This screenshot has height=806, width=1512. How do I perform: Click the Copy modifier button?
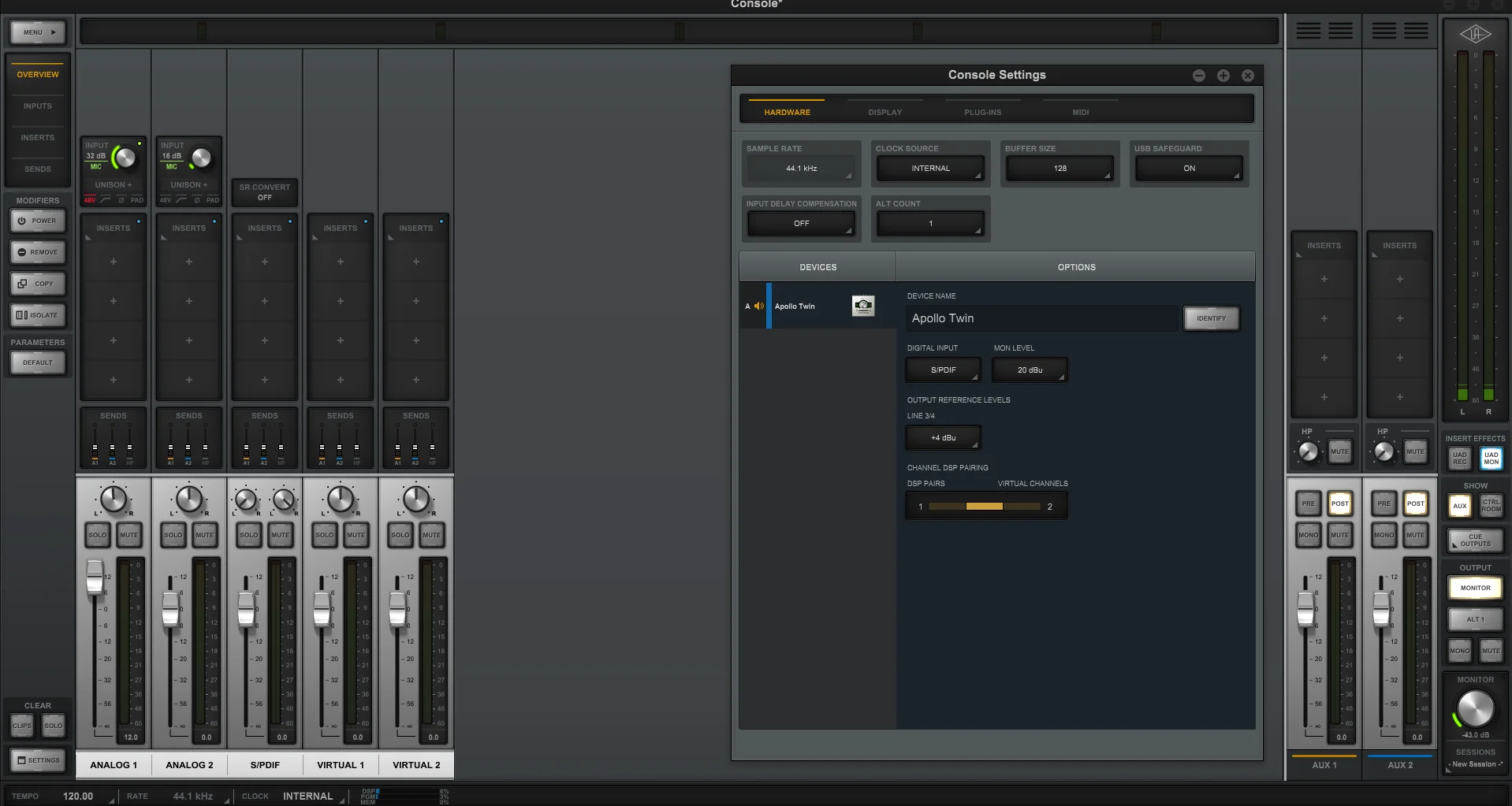click(38, 284)
